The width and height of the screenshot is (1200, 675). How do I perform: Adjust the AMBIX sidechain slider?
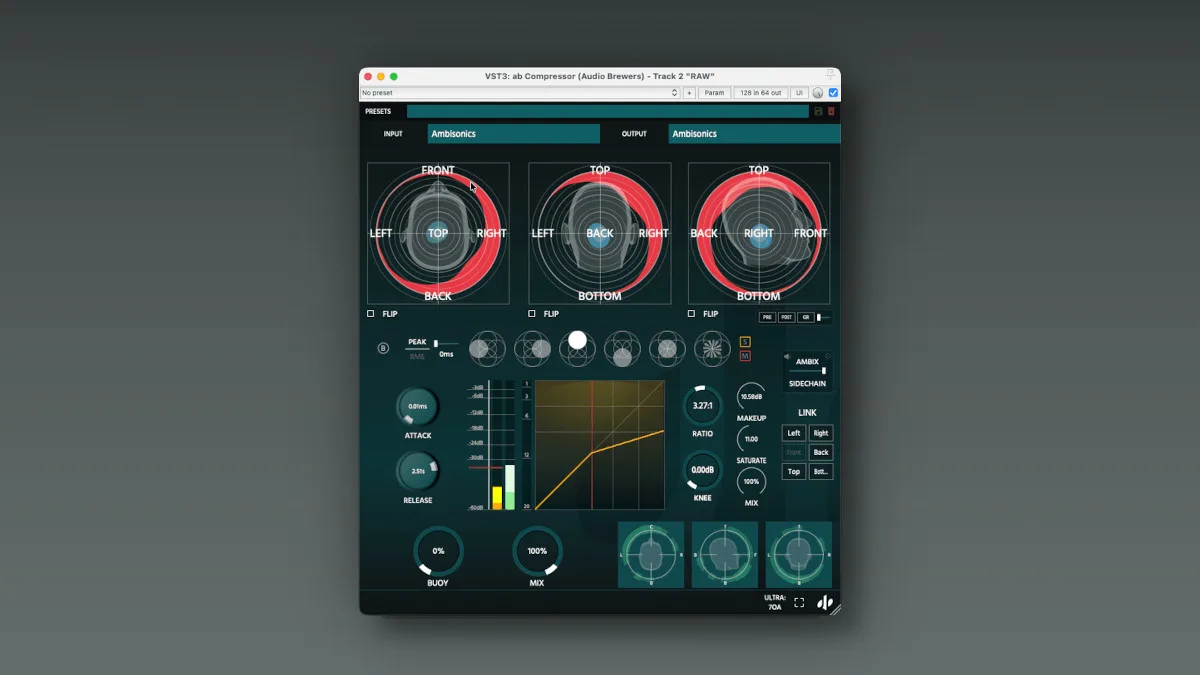click(x=808, y=371)
